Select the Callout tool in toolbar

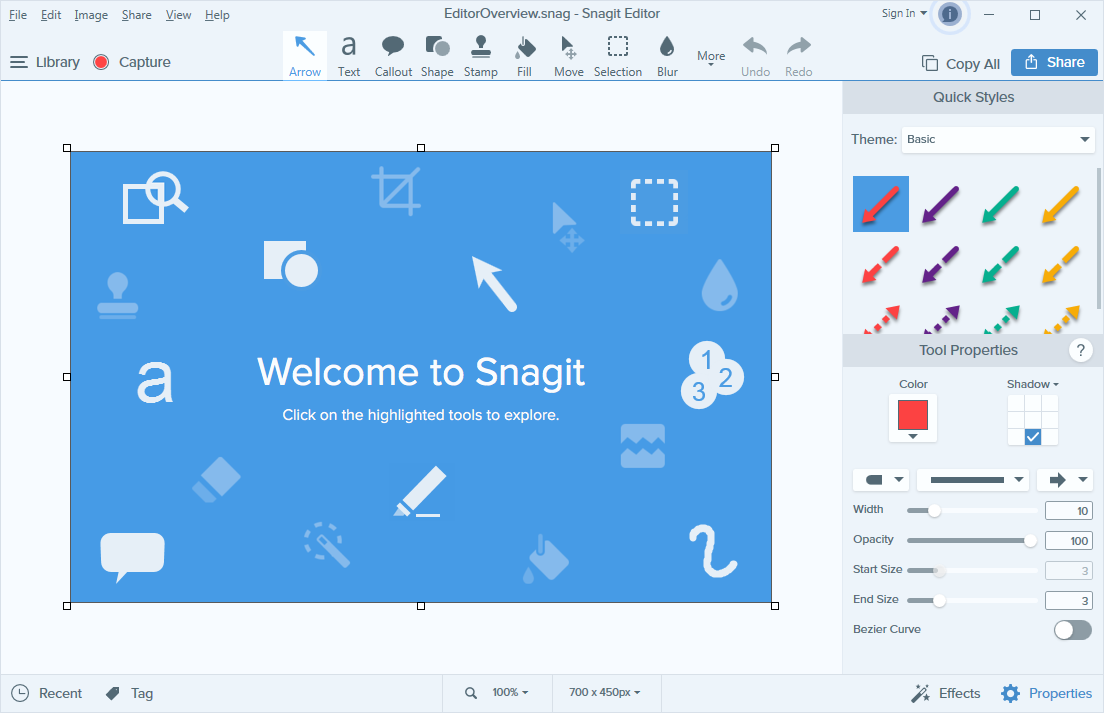pos(393,56)
